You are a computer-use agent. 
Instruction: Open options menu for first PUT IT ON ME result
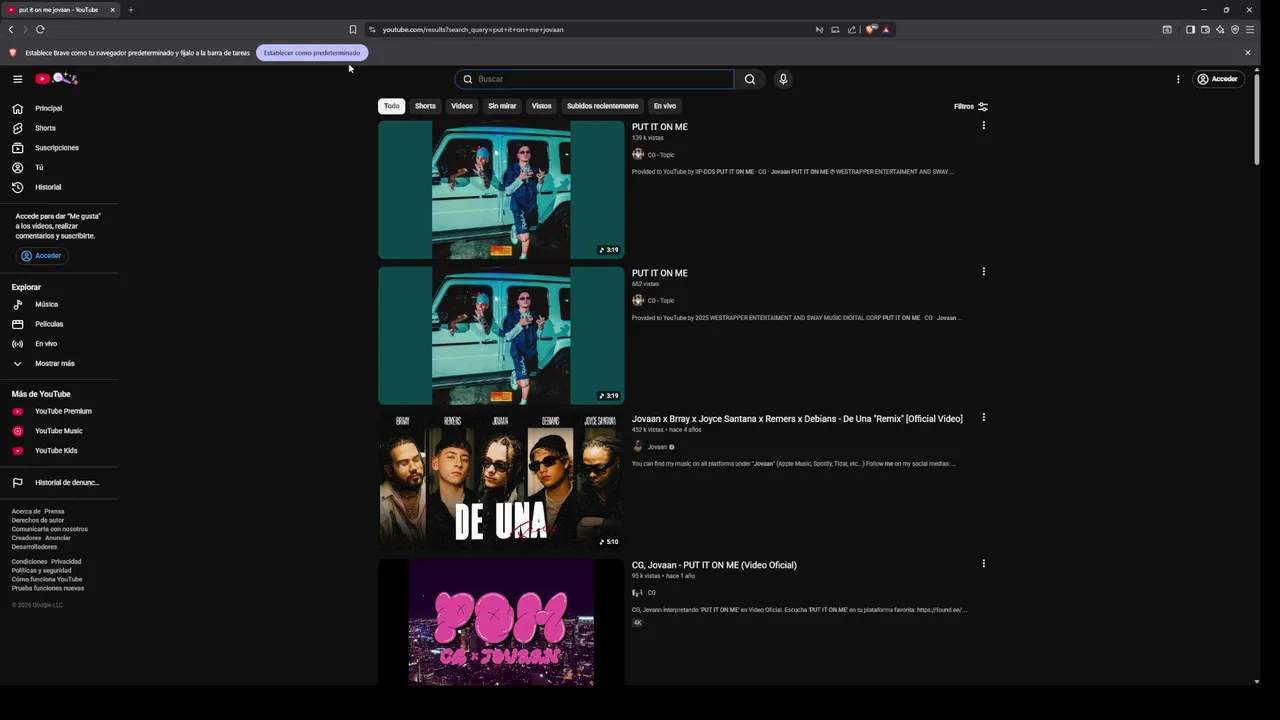click(984, 126)
